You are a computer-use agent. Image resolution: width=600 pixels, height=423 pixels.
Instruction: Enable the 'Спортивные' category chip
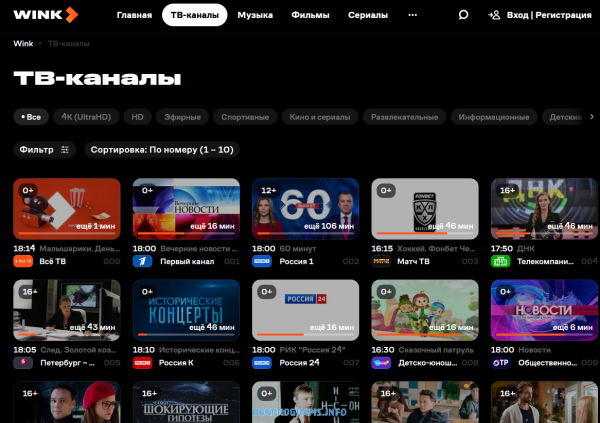[x=244, y=117]
